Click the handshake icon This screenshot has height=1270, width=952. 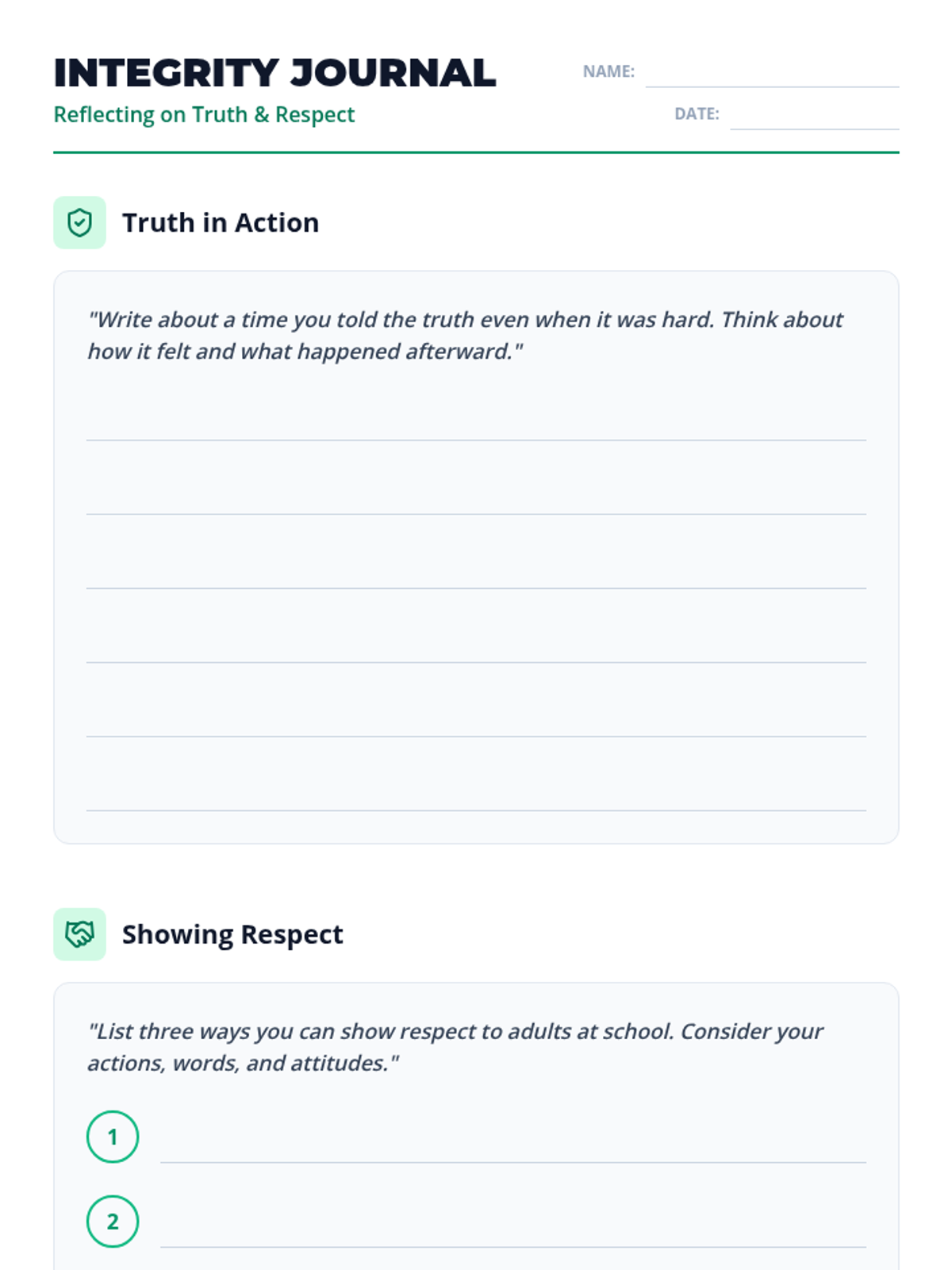[79, 934]
